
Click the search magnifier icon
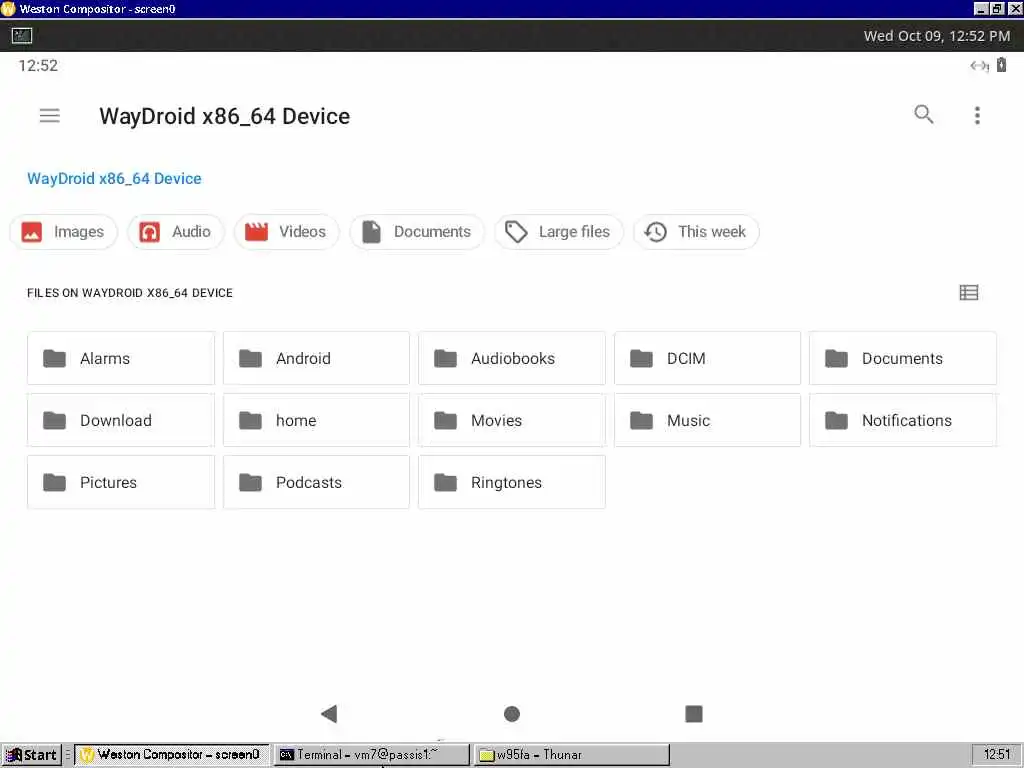click(923, 114)
